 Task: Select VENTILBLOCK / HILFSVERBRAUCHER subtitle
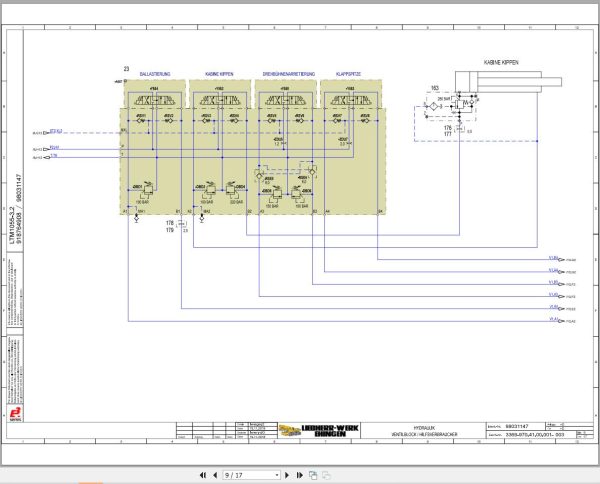pyautogui.click(x=424, y=434)
